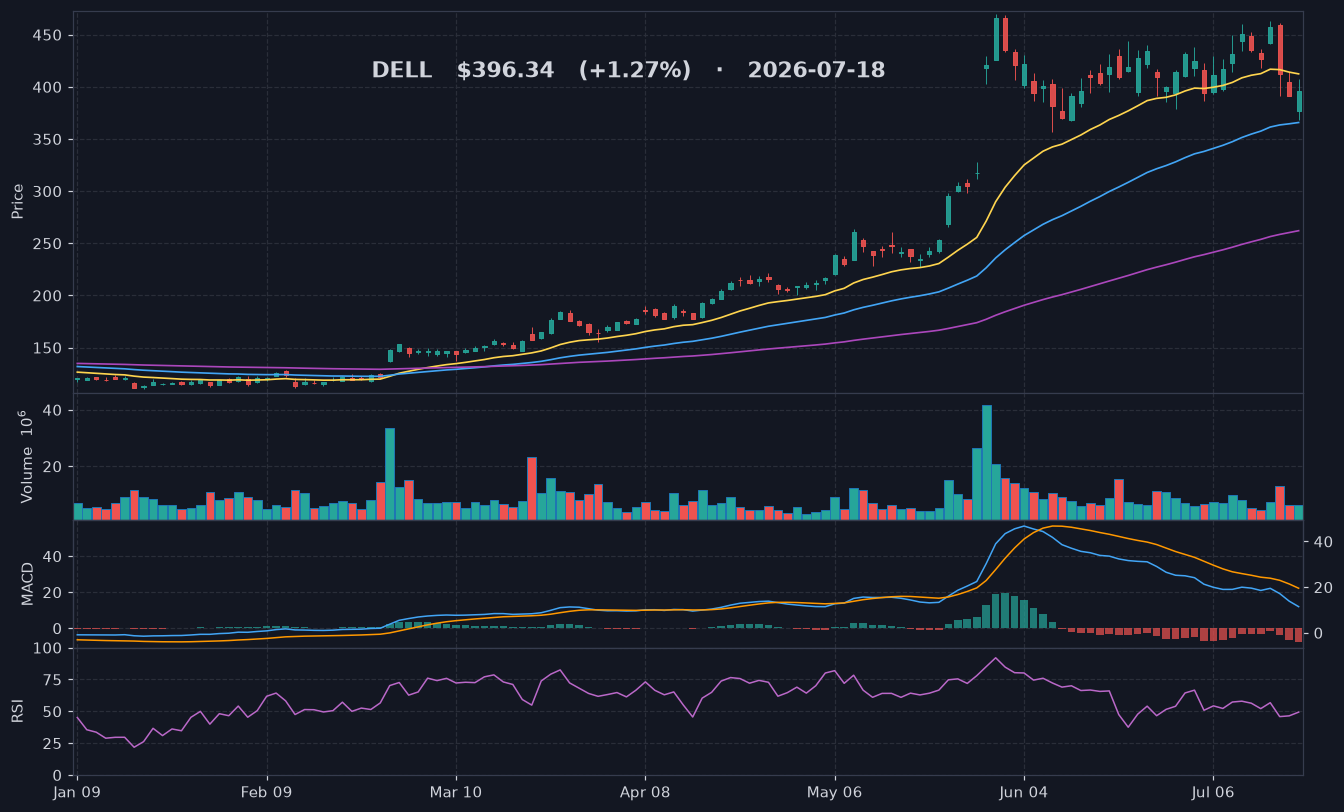Click the tallest volume bar above 40
The image size is (1344, 812).
(x=987, y=462)
